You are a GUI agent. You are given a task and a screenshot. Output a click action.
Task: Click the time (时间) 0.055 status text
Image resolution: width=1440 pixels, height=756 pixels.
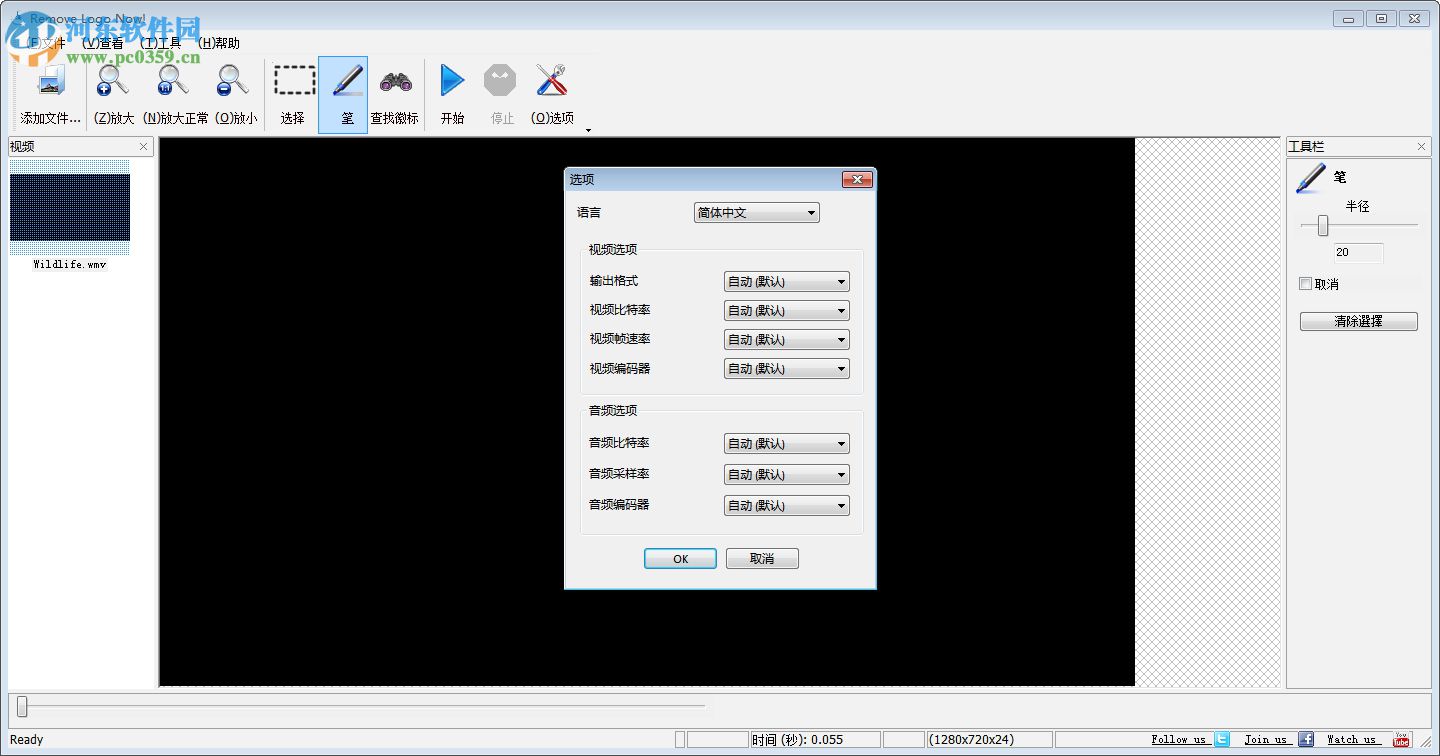(798, 740)
